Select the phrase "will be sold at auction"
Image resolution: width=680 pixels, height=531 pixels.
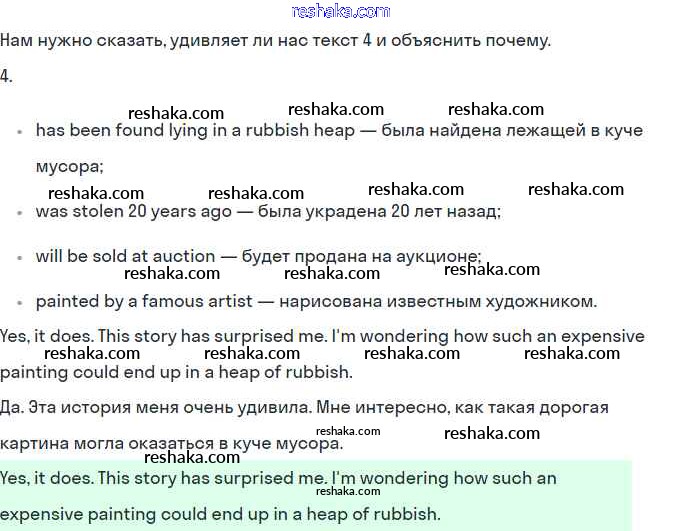(x=125, y=256)
